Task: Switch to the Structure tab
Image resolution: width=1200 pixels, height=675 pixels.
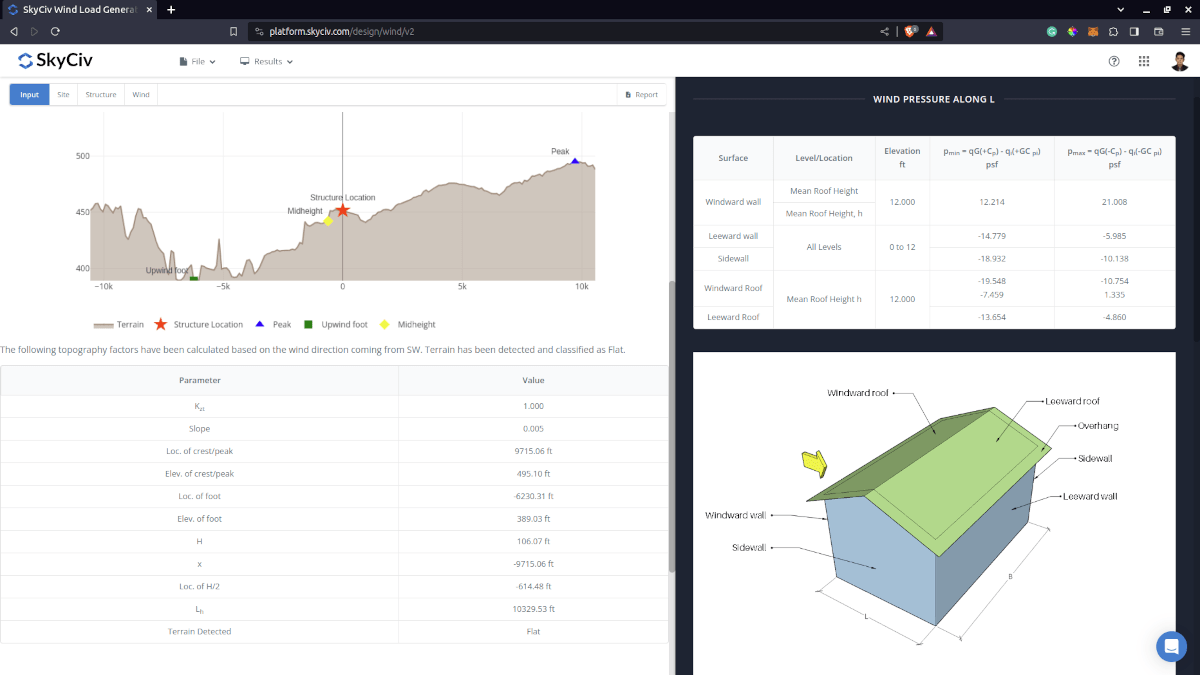Action: point(100,95)
